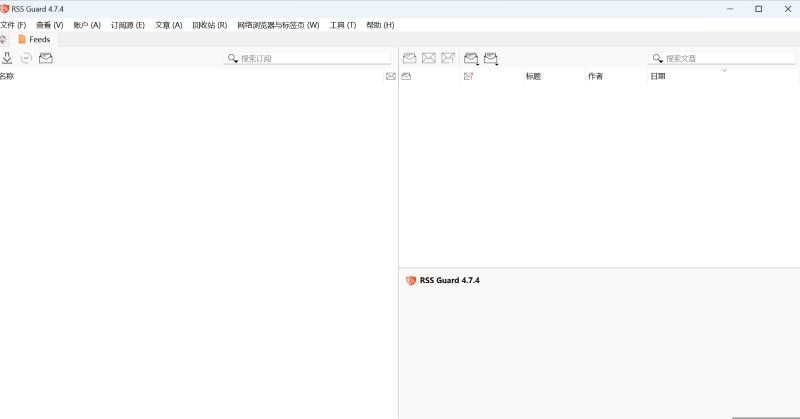The image size is (800, 419).
Task: Open the 订阅源 (E) menu
Action: click(128, 25)
